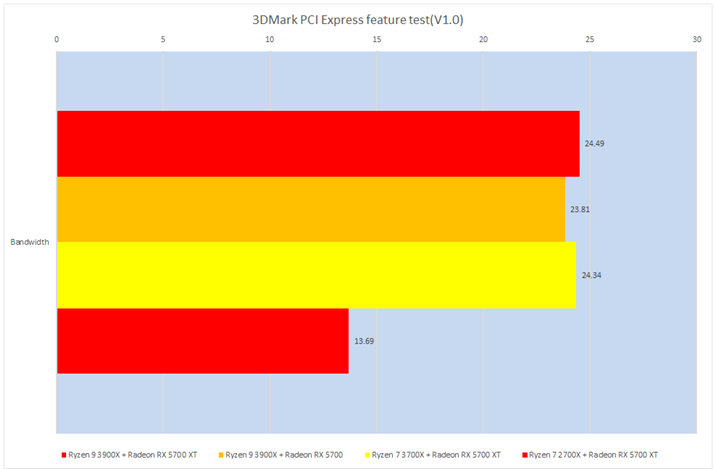The image size is (715, 469).
Task: Click the data label 23.81
Action: 580,210
